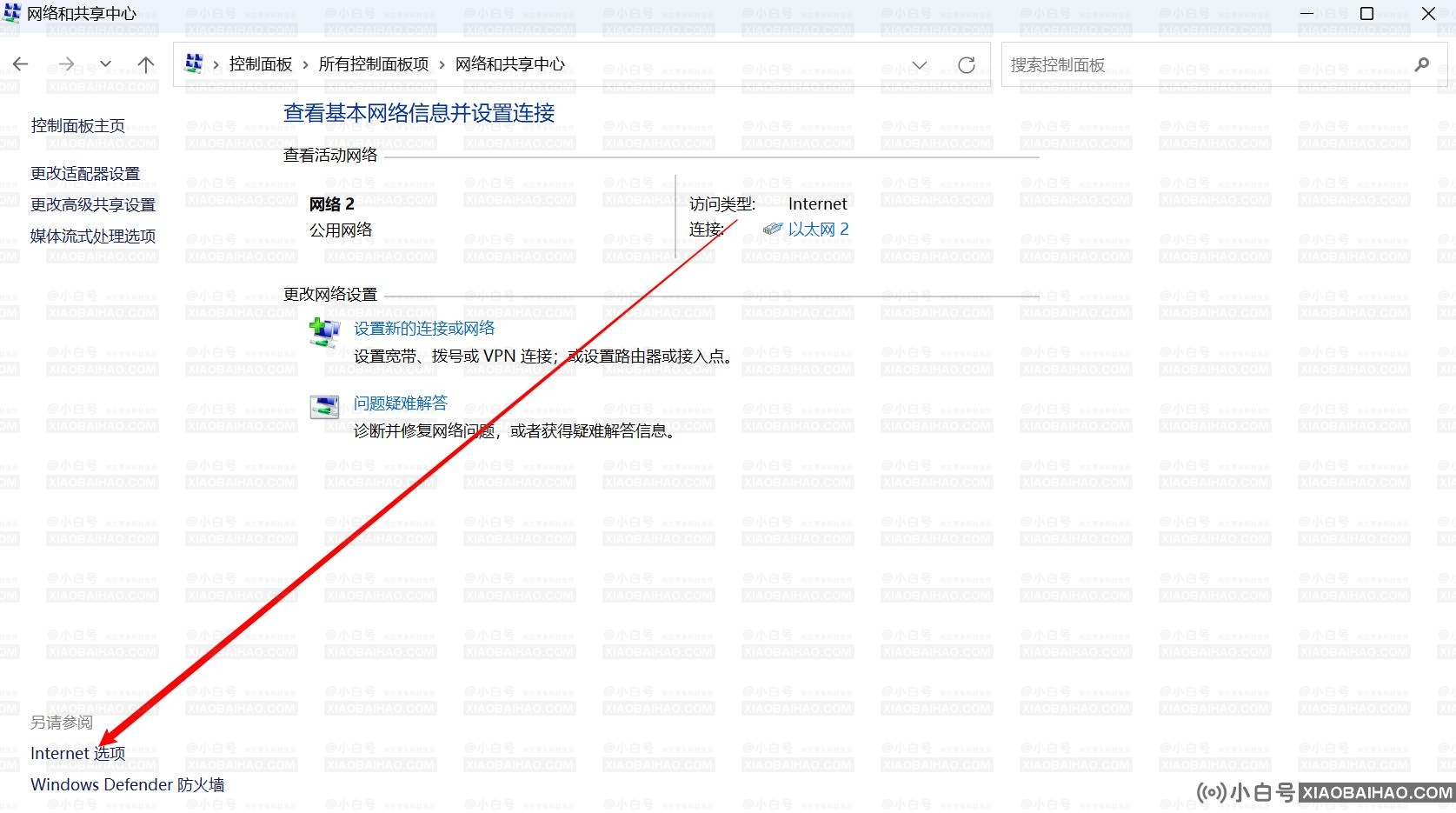The height and width of the screenshot is (813, 1456).
Task: Click the search magnifier icon
Action: coord(1422,64)
